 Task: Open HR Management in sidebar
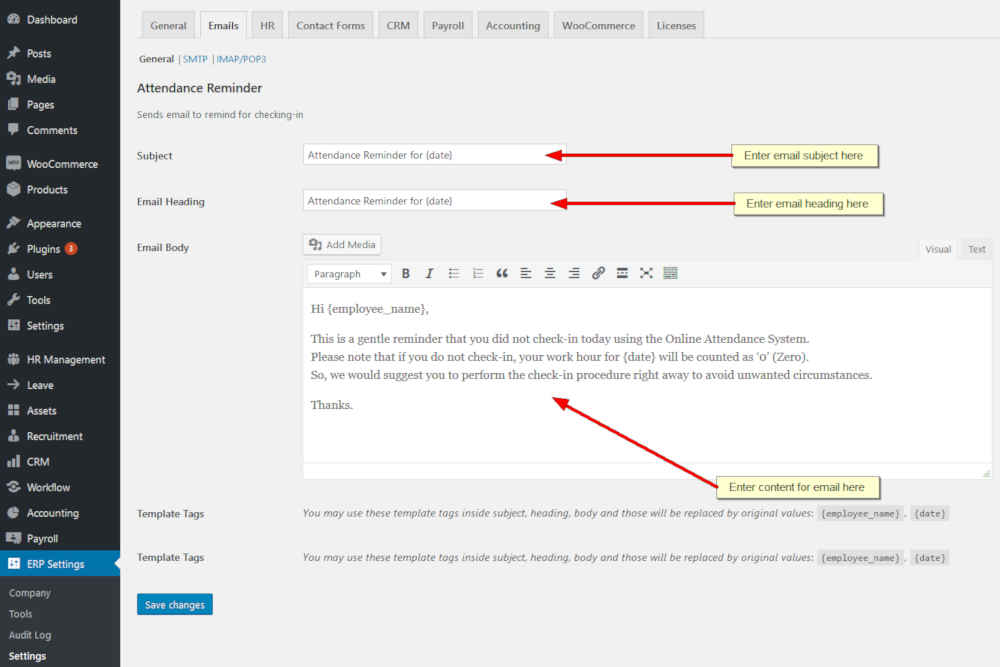click(65, 360)
